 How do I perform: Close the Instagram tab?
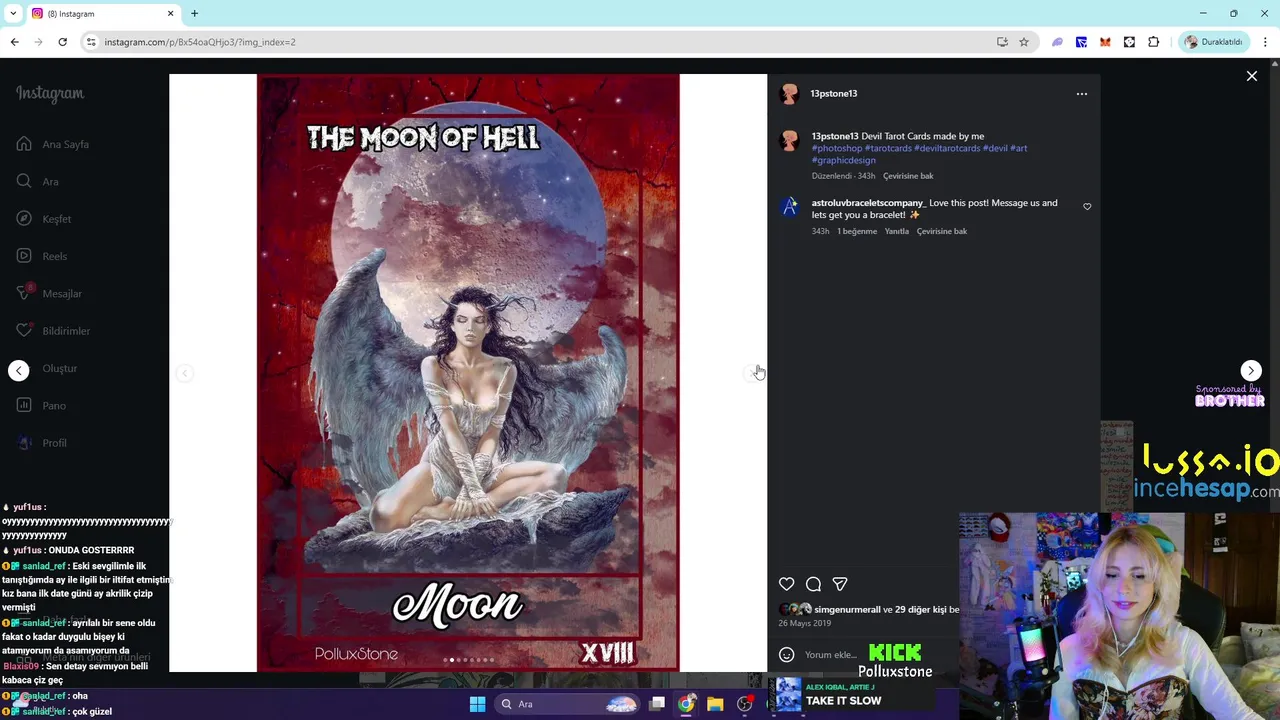[170, 13]
